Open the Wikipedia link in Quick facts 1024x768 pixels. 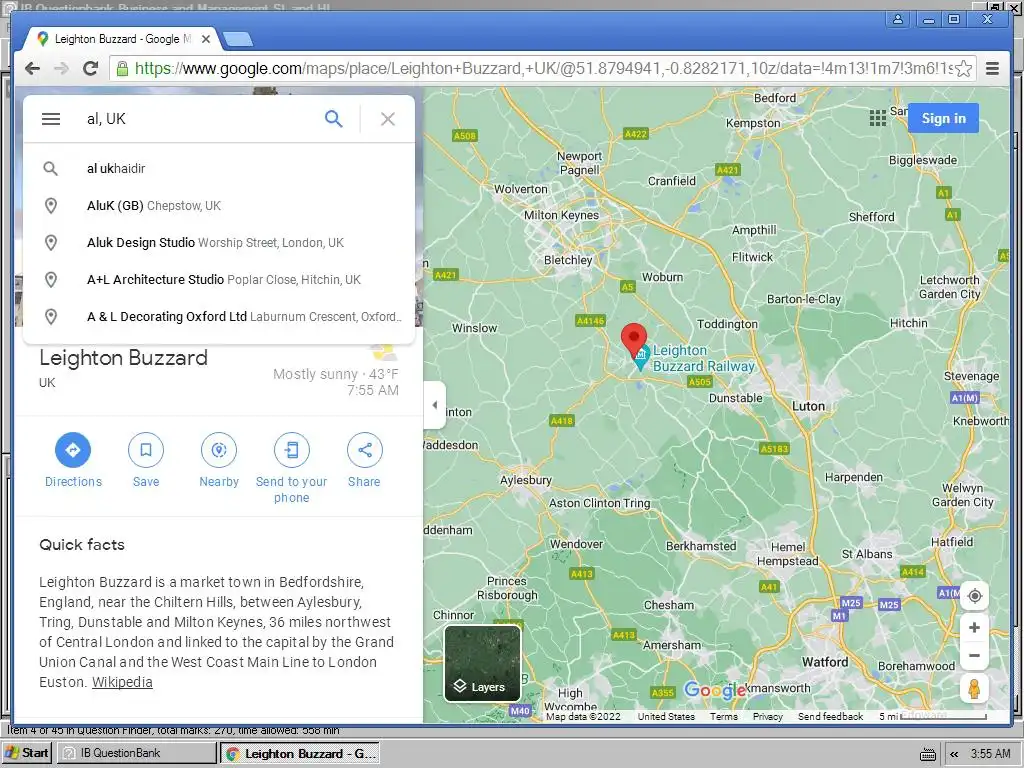(x=122, y=682)
